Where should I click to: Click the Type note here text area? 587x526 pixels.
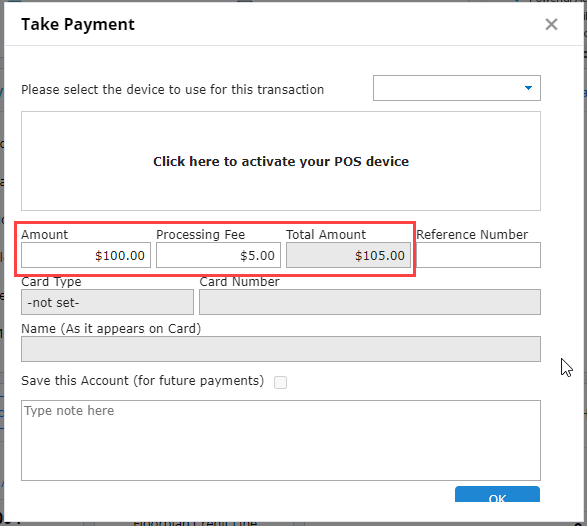(281, 440)
